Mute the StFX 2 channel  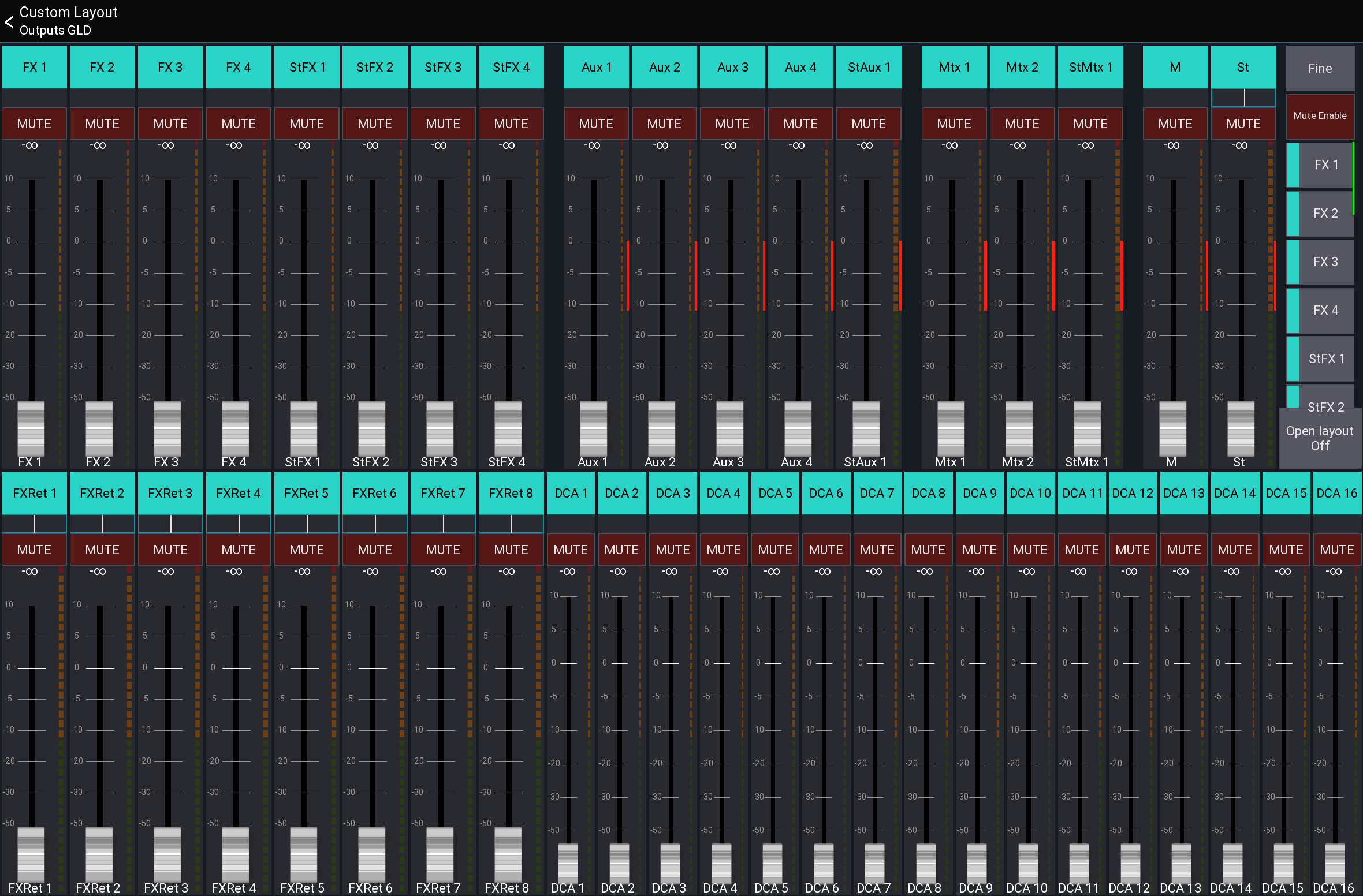coord(375,124)
